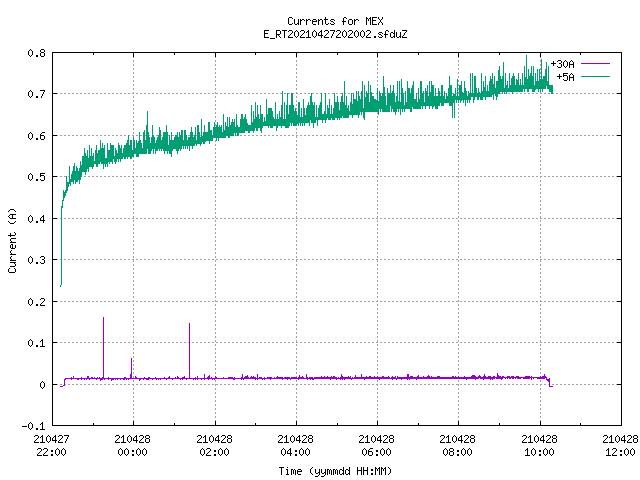
Task: Click the y-axis label 'Current (A)'
Action: coord(12,240)
